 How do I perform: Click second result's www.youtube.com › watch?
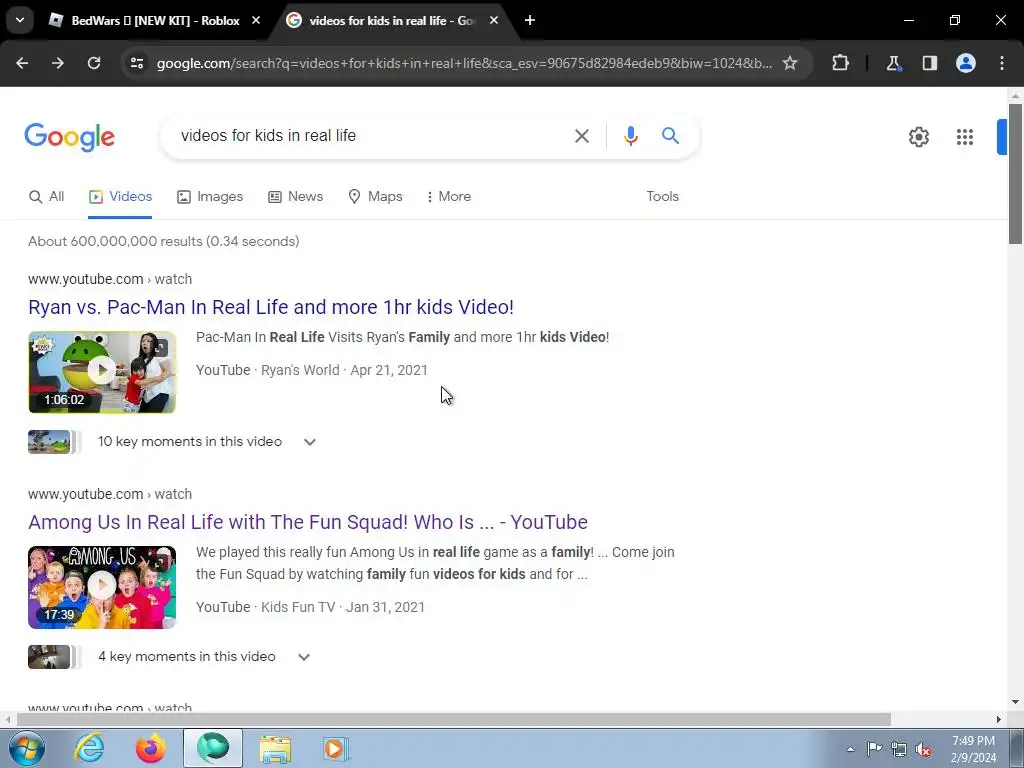(x=110, y=494)
